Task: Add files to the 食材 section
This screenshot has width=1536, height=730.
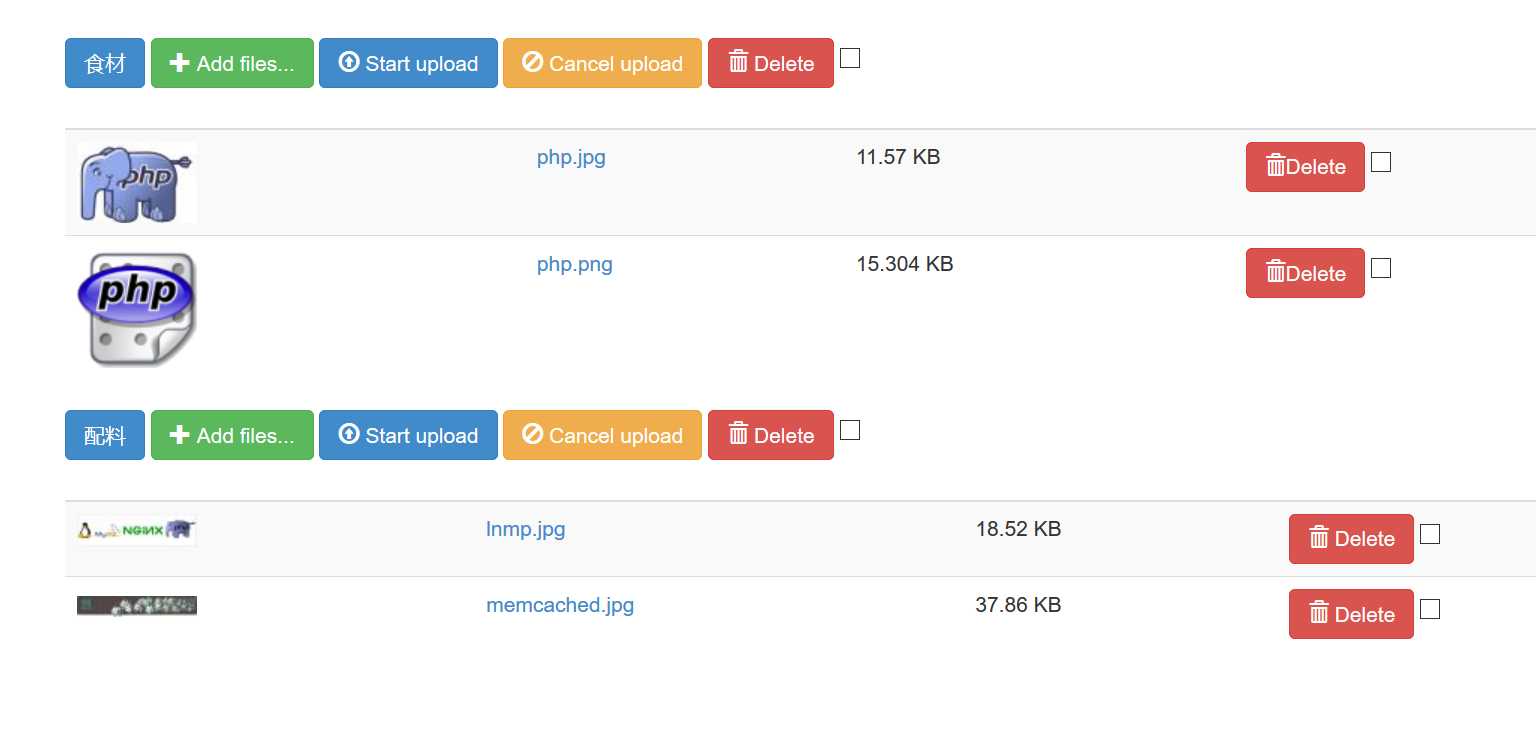Action: pos(232,63)
